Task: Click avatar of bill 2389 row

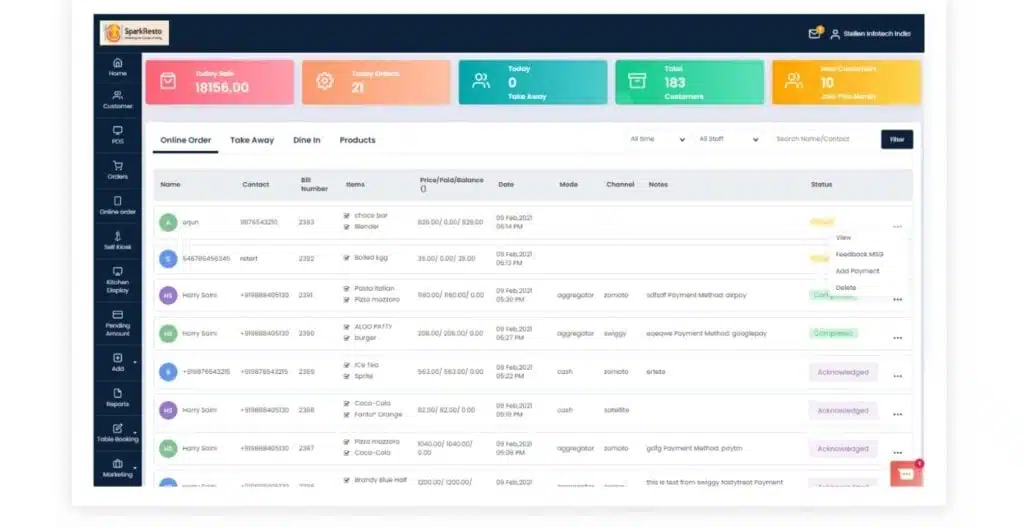Action: (168, 372)
